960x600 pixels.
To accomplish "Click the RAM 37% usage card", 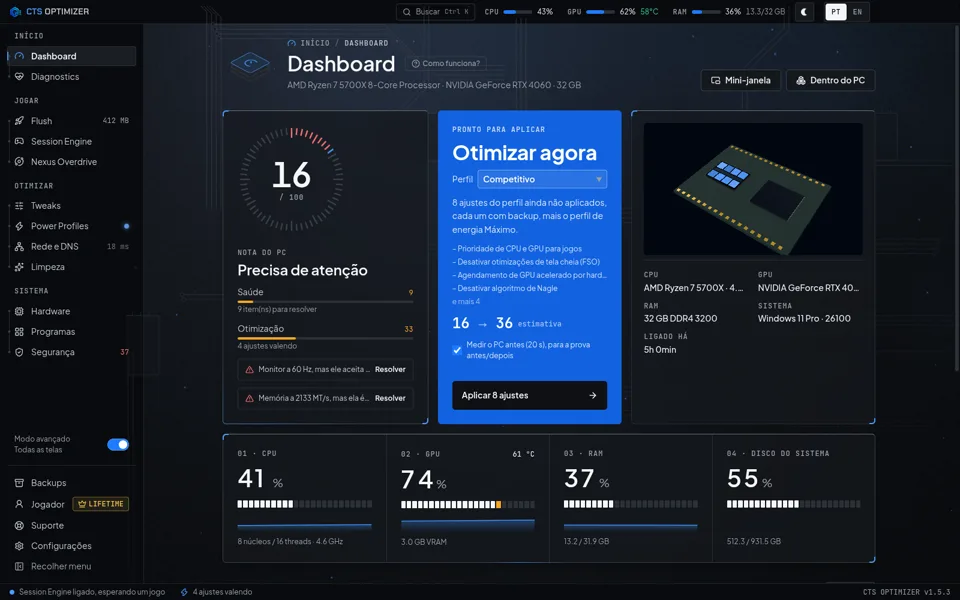I will (x=631, y=498).
